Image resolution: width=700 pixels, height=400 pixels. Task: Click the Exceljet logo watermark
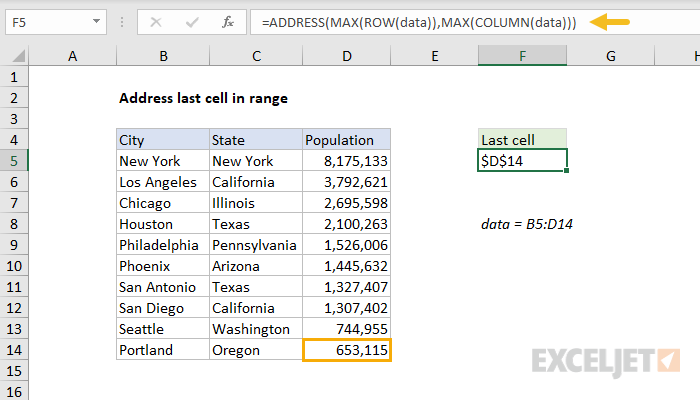[x=606, y=362]
